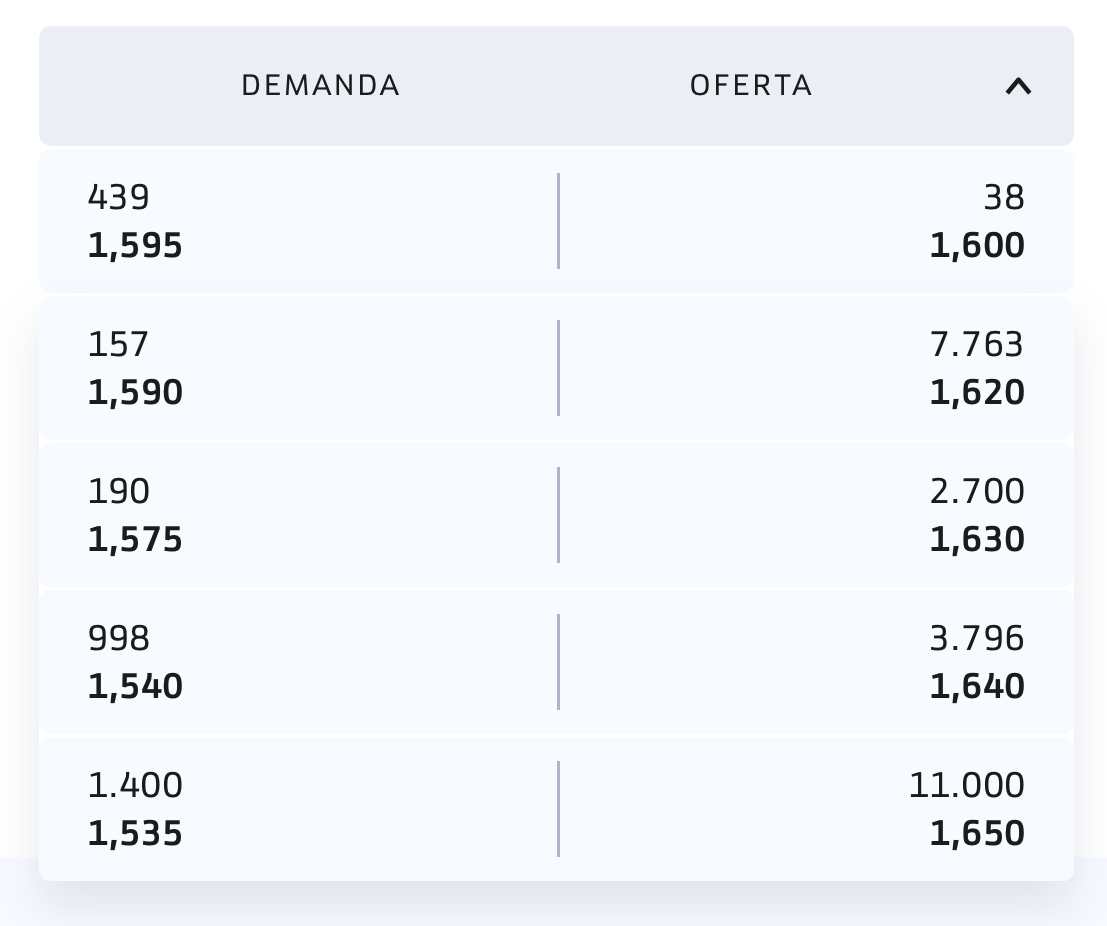Screen dimensions: 1107x926
Task: Pick offer price 1,640
Action: coord(977,687)
